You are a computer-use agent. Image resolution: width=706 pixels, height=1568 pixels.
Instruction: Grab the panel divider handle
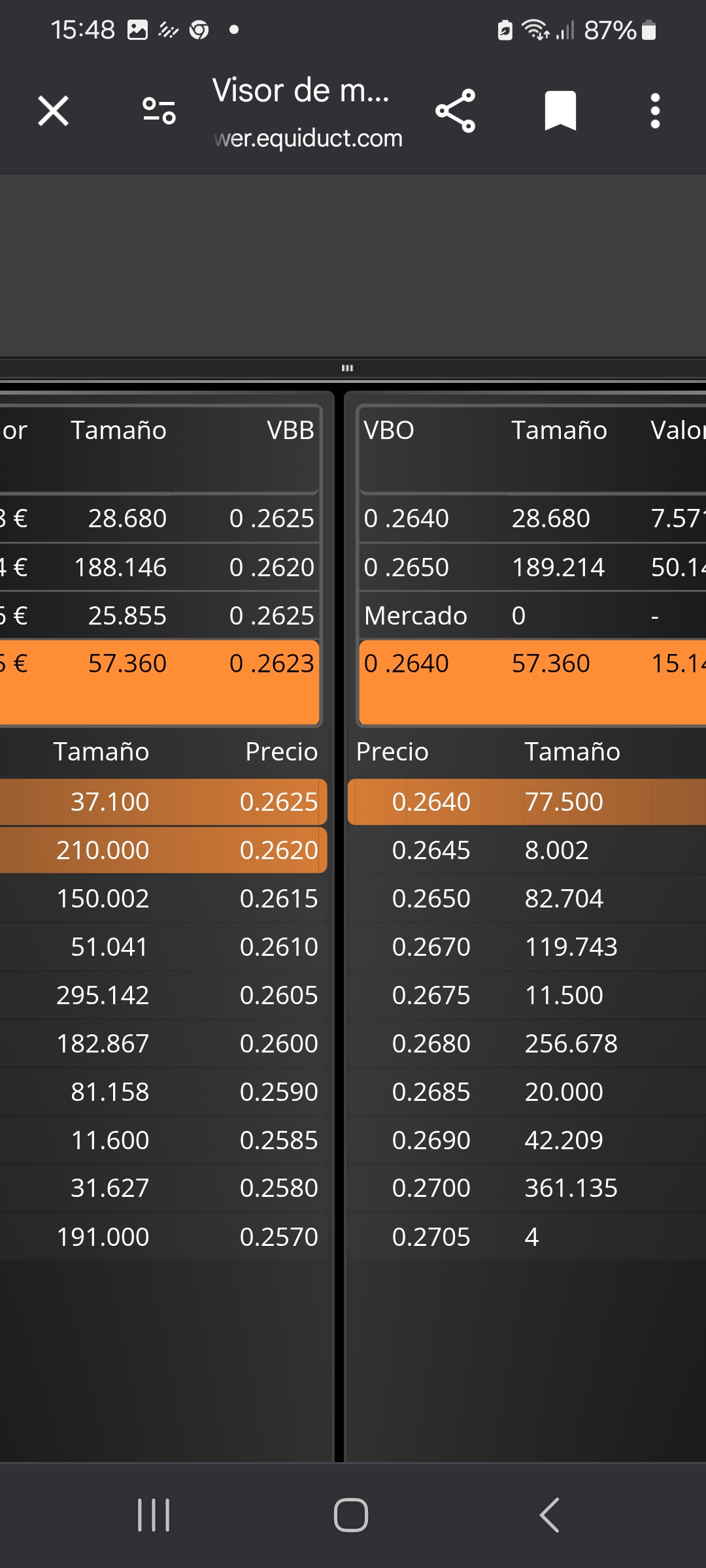(x=347, y=368)
